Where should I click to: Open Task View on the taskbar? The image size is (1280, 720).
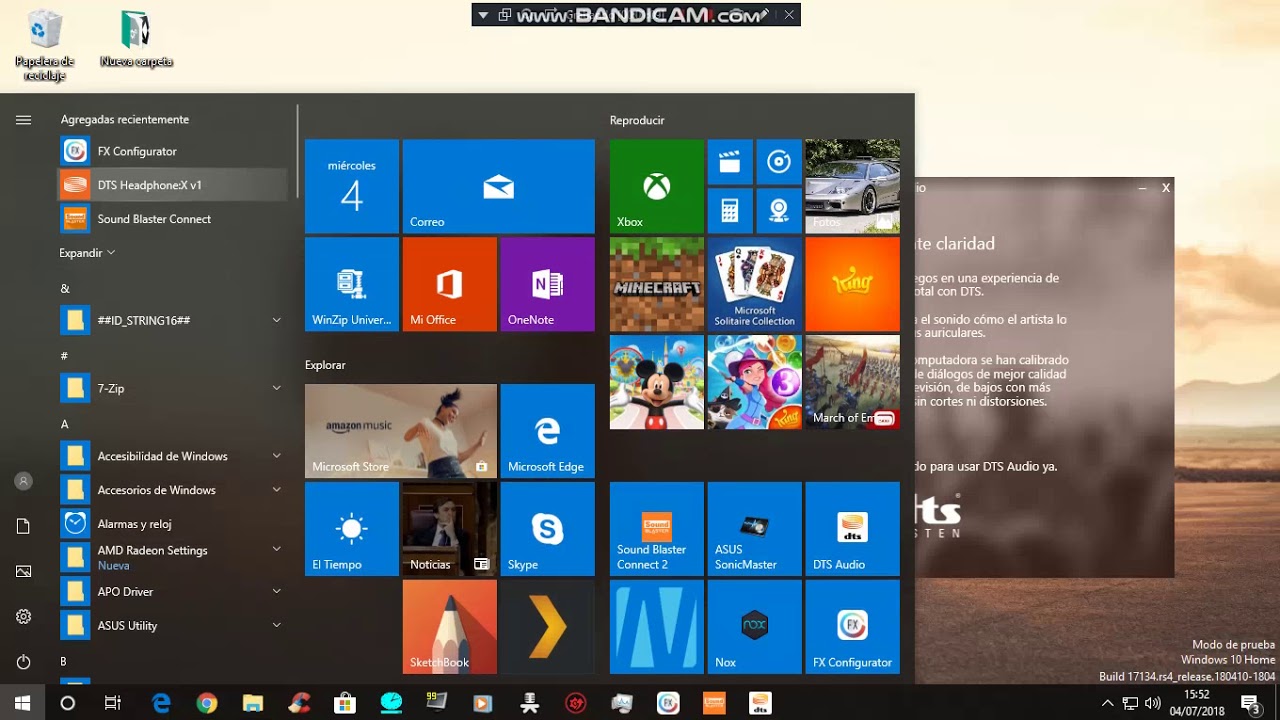113,703
